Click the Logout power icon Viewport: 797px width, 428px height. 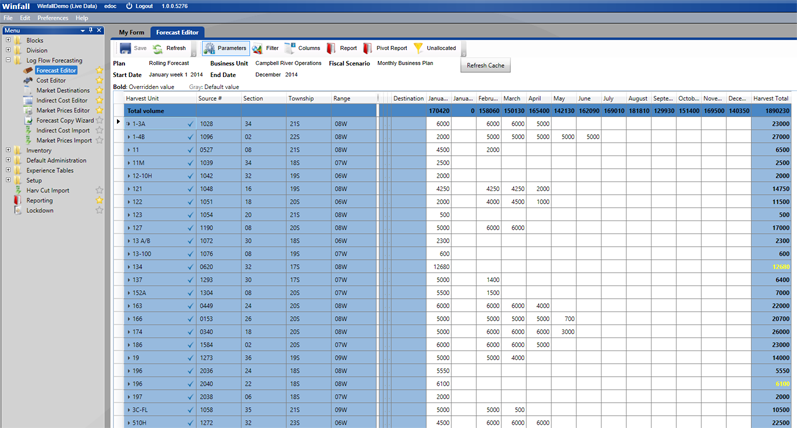click(x=129, y=6)
